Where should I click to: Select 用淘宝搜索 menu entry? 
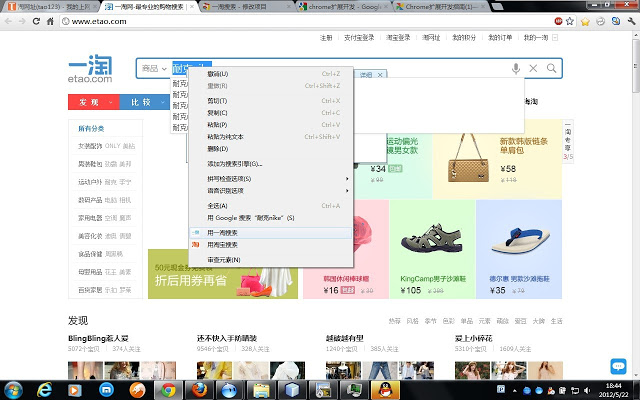[x=271, y=244]
